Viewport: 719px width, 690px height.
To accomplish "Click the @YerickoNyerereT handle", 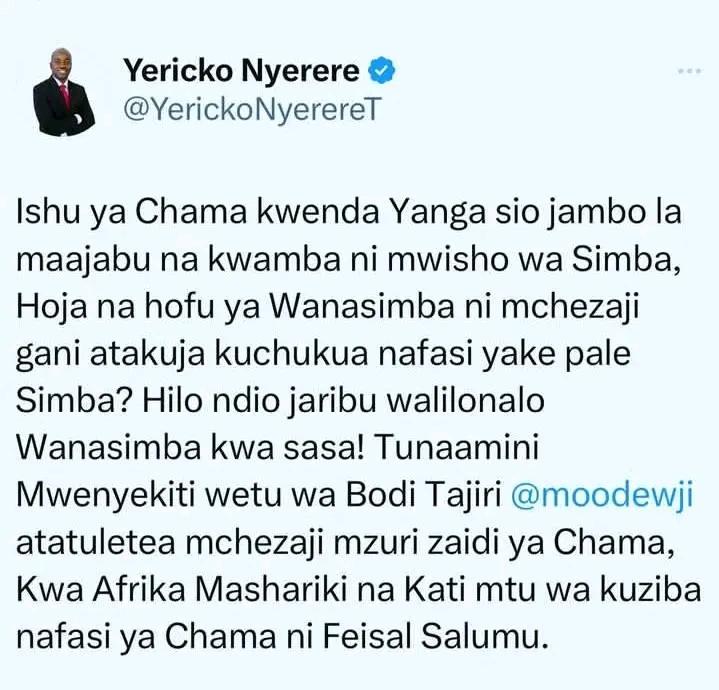I will (252, 110).
